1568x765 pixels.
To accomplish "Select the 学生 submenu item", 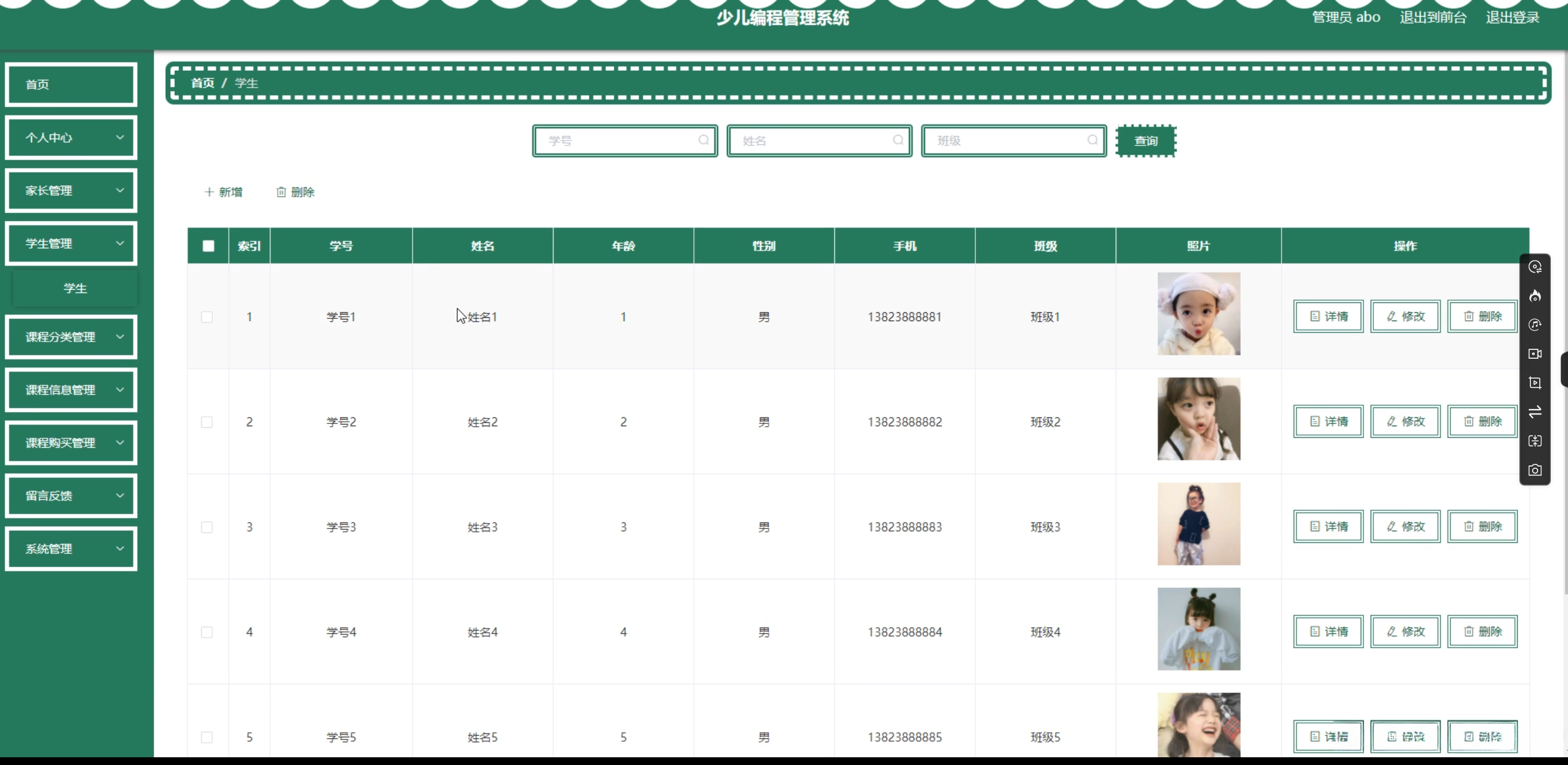I will 75,289.
